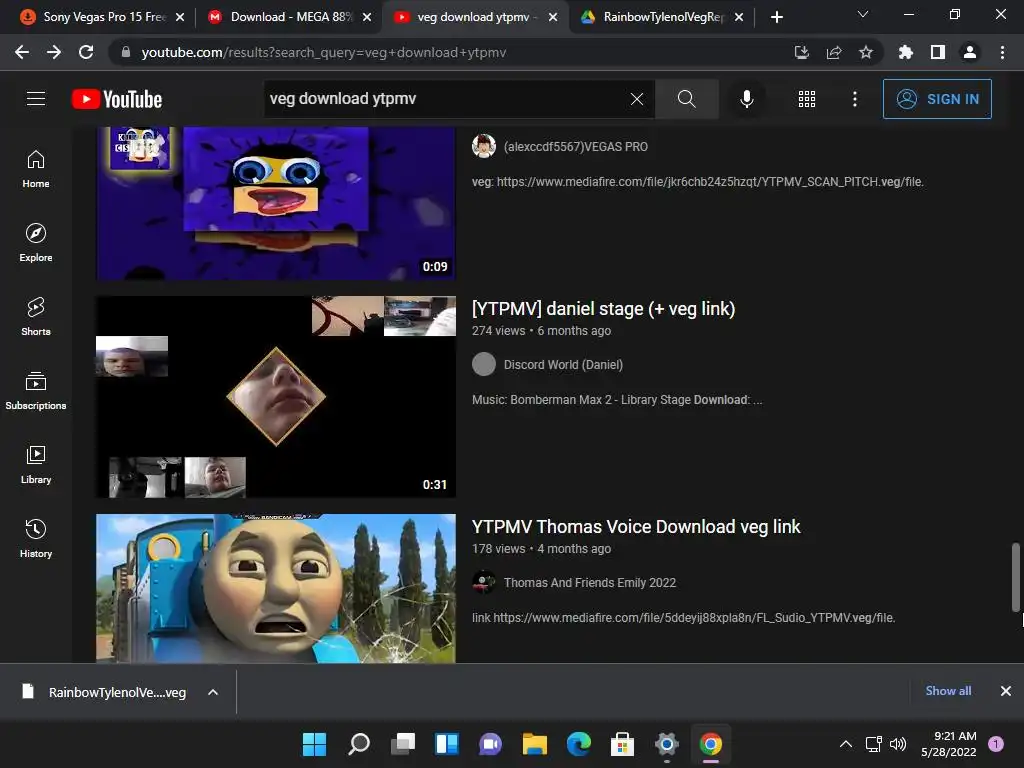Open YouTube settings three-dot menu
Screen dimensions: 1024x768
tap(854, 99)
